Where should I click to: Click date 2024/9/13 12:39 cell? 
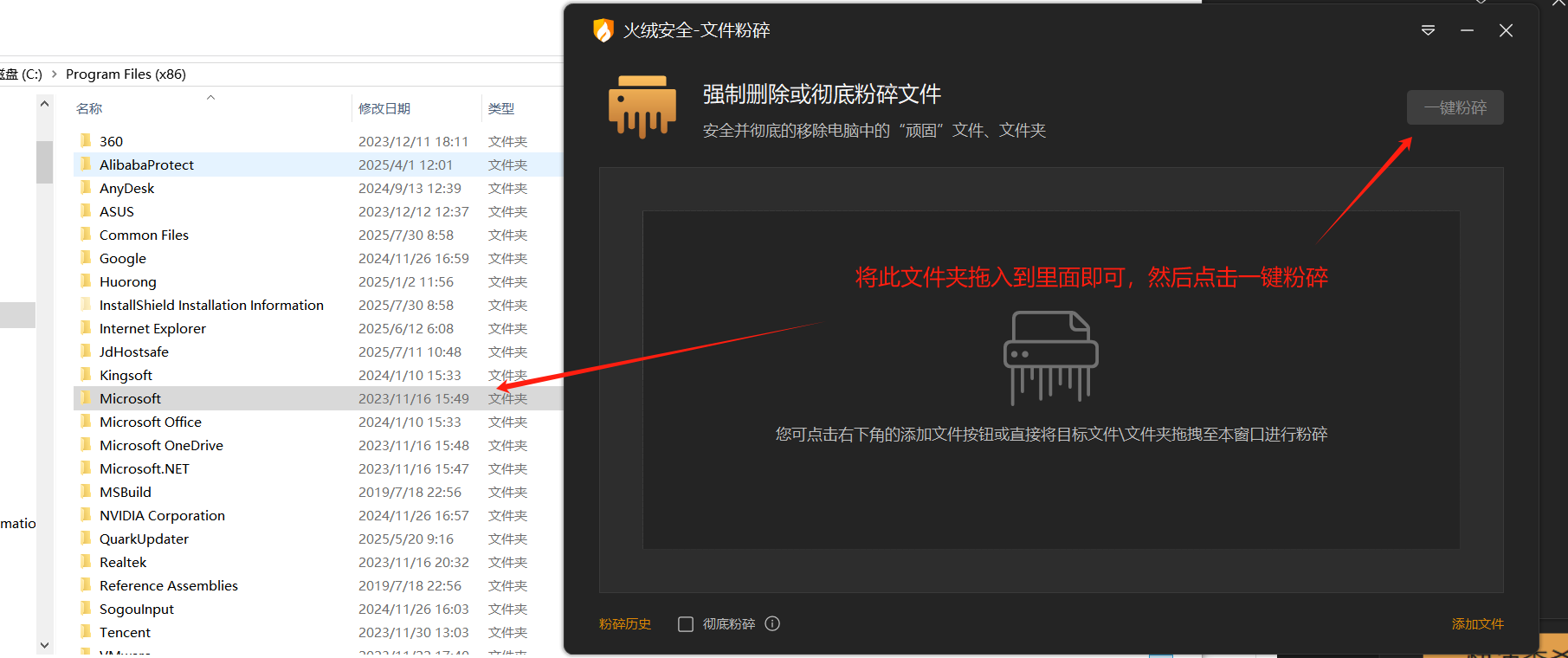[410, 188]
